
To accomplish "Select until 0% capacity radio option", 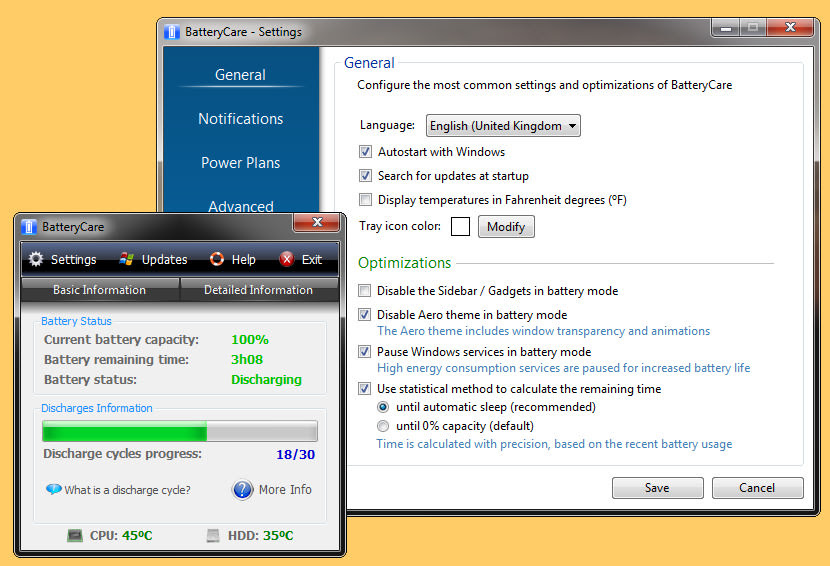I will coord(383,426).
